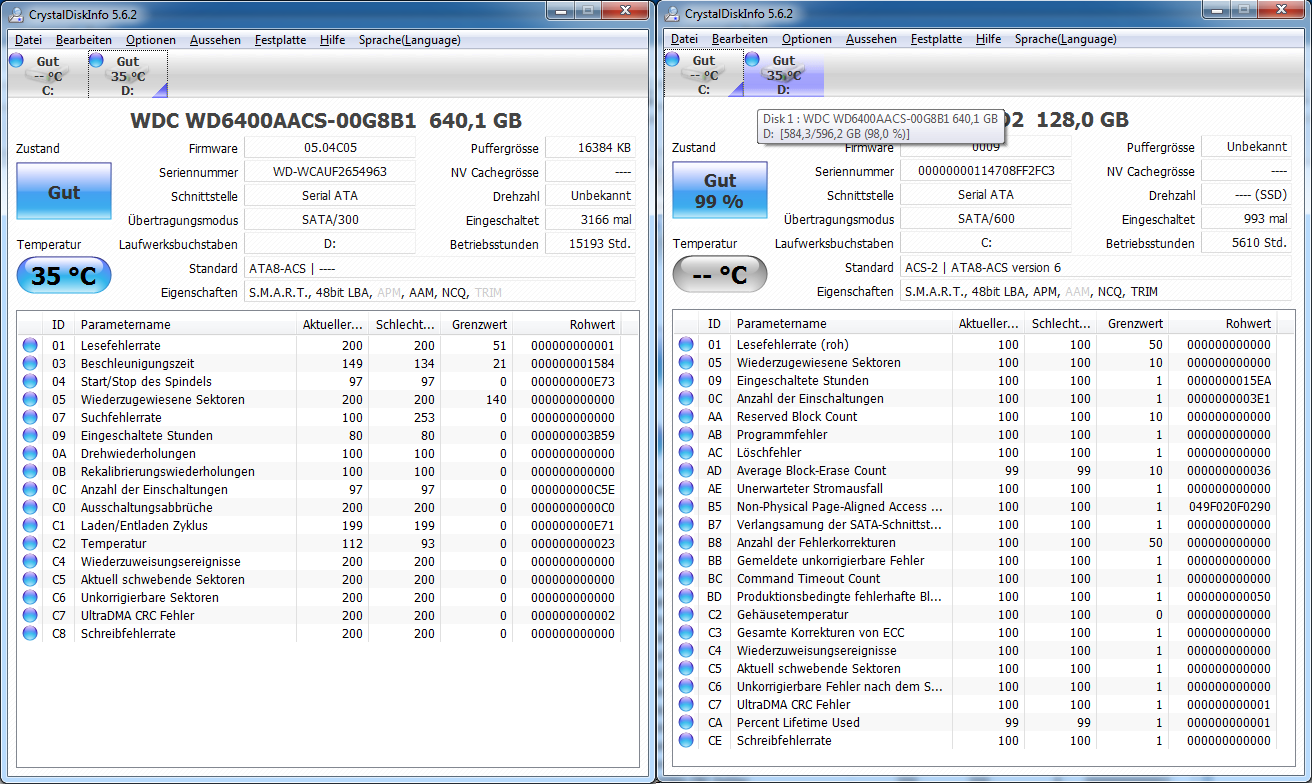Open Sprache(Language) menu in left window
The image size is (1312, 784).
410,40
